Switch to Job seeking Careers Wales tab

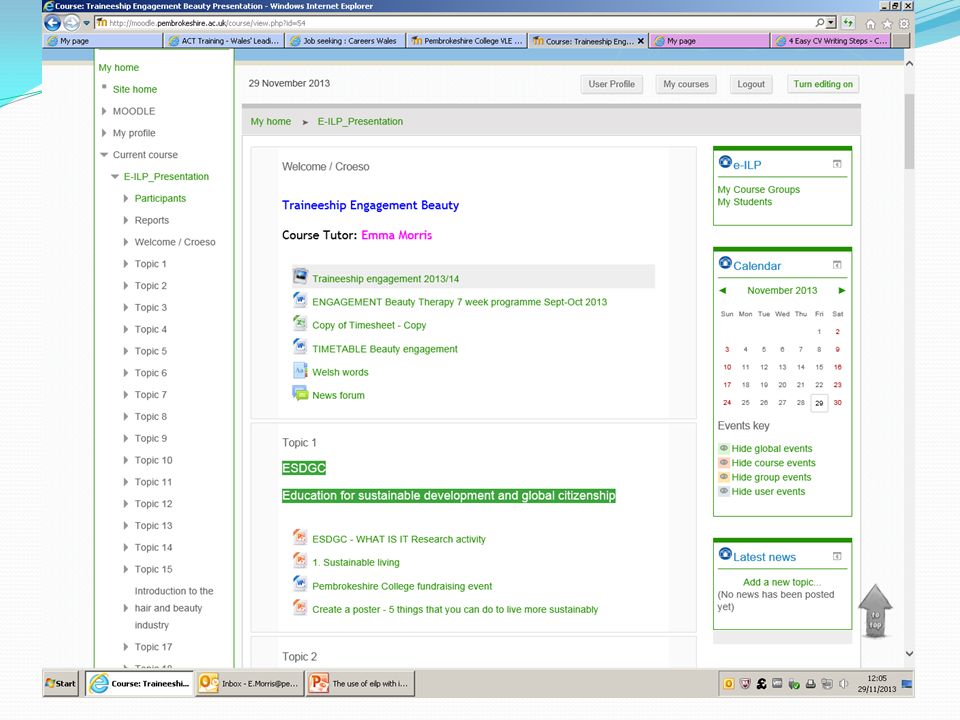click(x=345, y=41)
